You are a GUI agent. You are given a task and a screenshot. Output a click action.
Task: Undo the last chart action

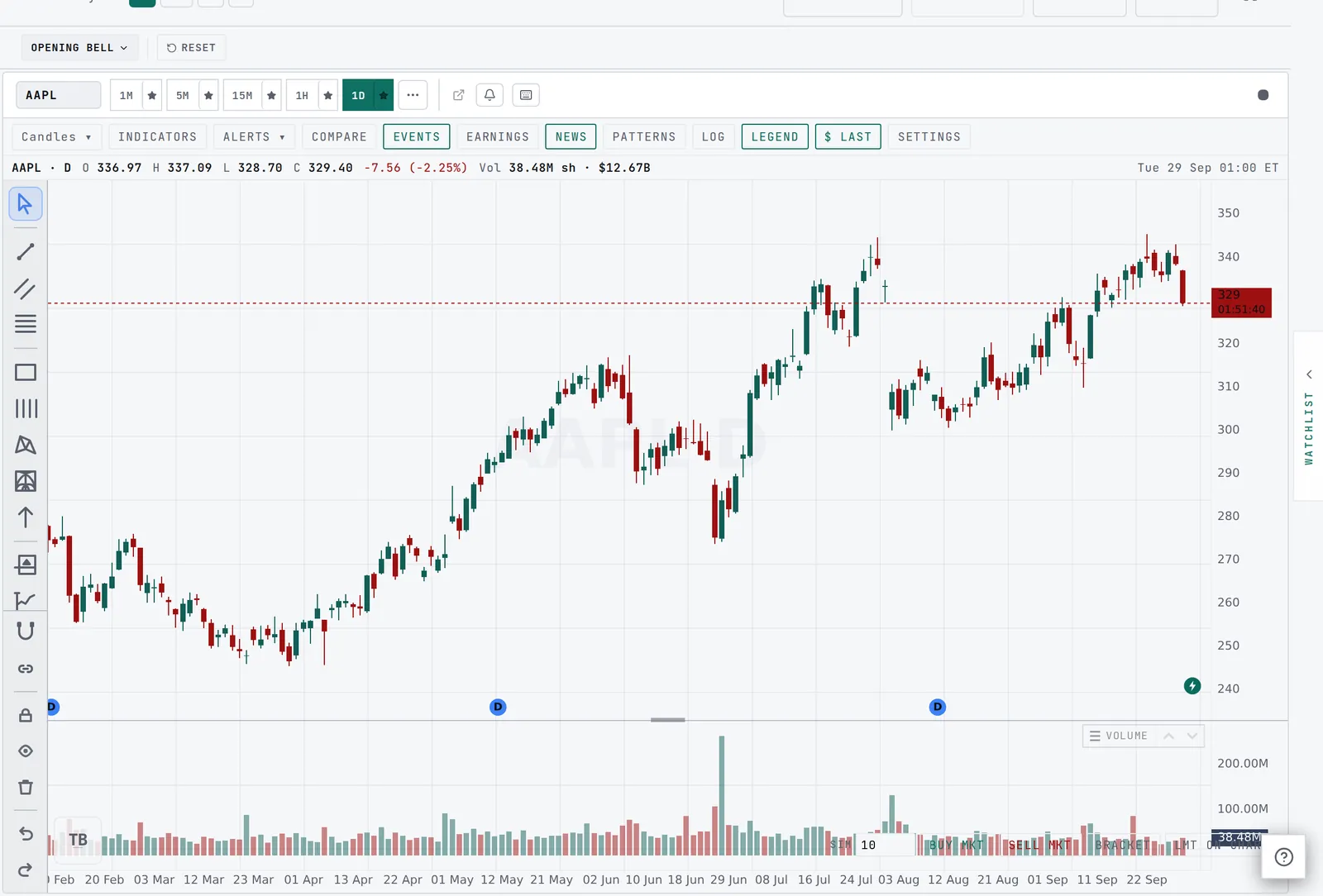coord(26,834)
